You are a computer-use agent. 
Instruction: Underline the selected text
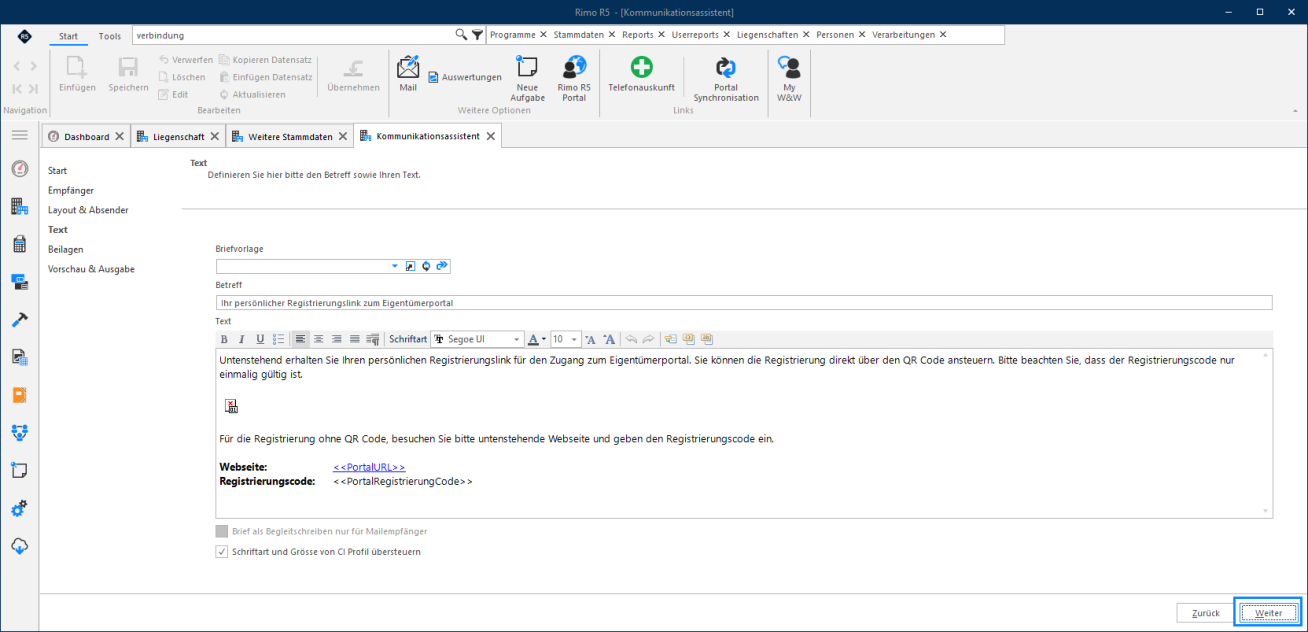(x=260, y=339)
